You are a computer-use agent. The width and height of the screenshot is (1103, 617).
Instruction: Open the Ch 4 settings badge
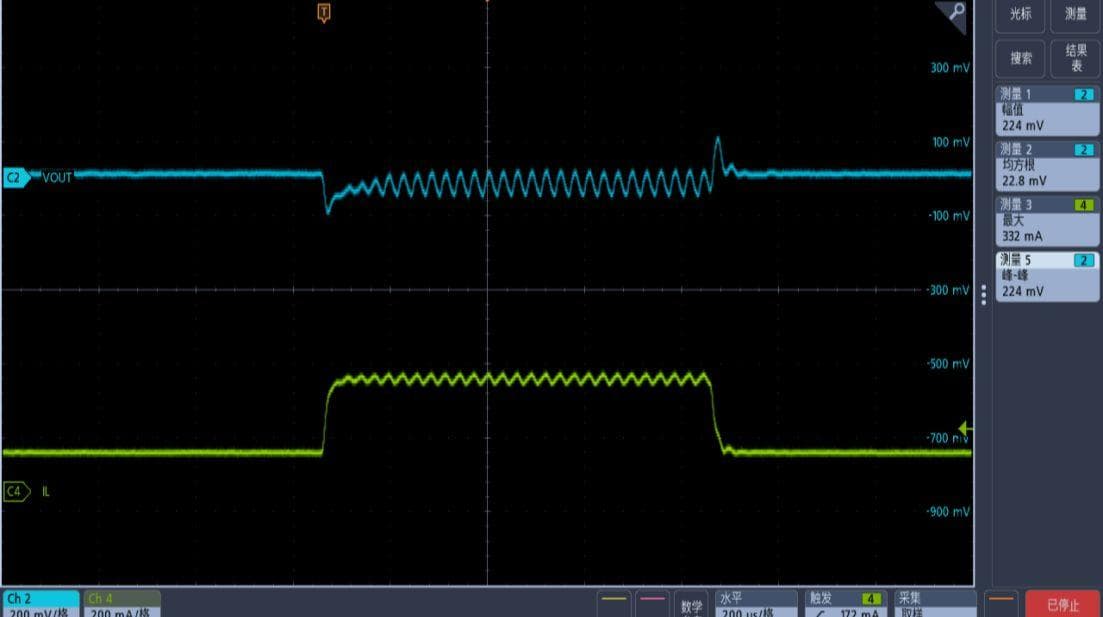pos(122,604)
